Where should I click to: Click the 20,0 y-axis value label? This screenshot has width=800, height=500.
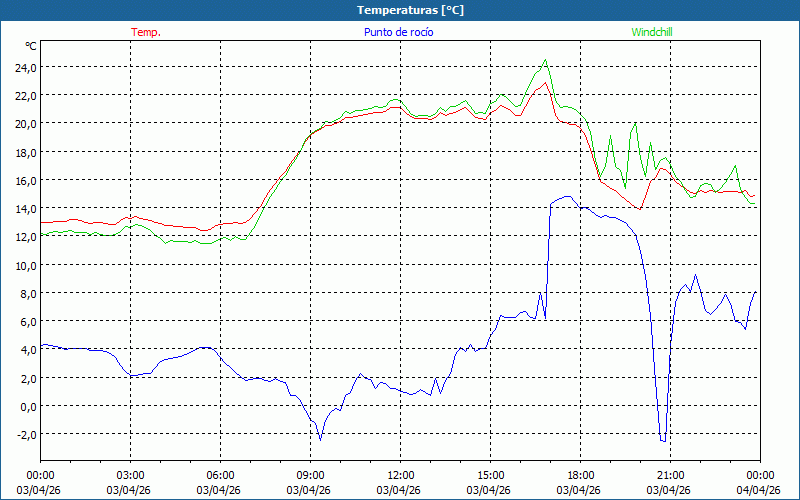point(24,124)
